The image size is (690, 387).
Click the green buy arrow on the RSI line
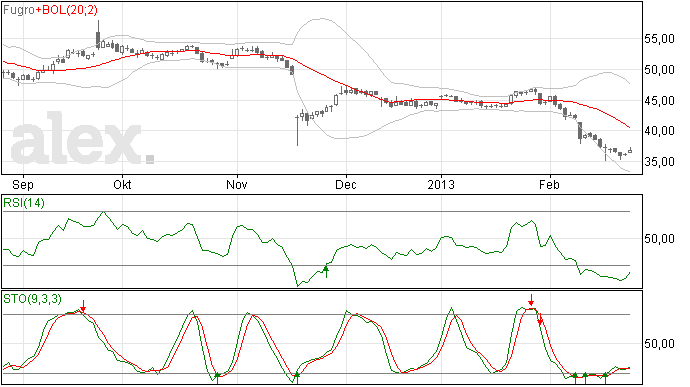point(326,271)
